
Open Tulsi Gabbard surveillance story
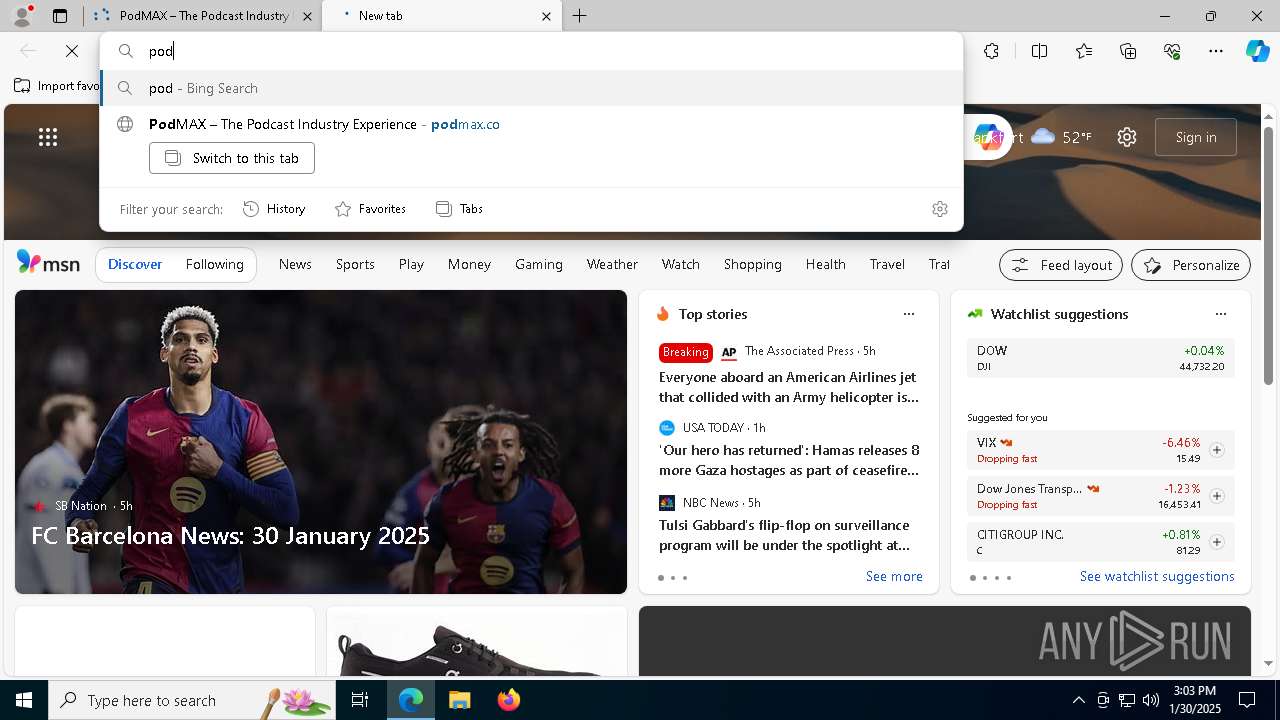pyautogui.click(x=784, y=535)
